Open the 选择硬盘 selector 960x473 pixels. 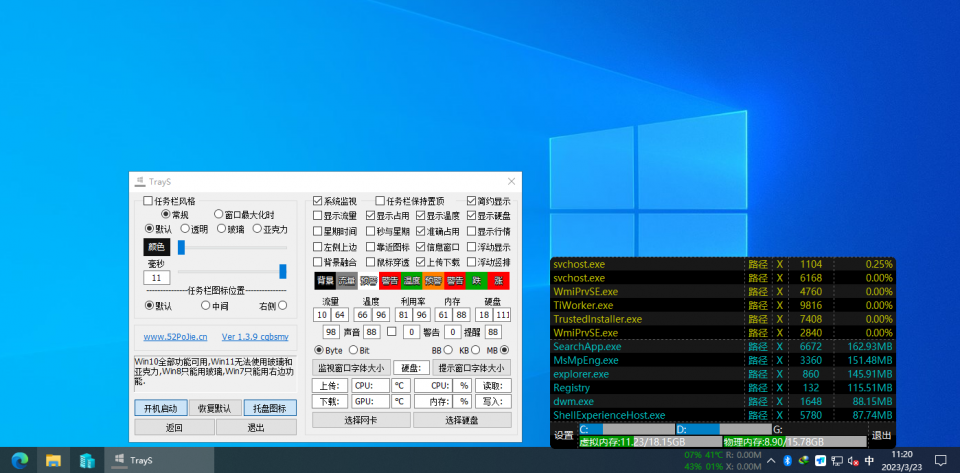tap(461, 420)
